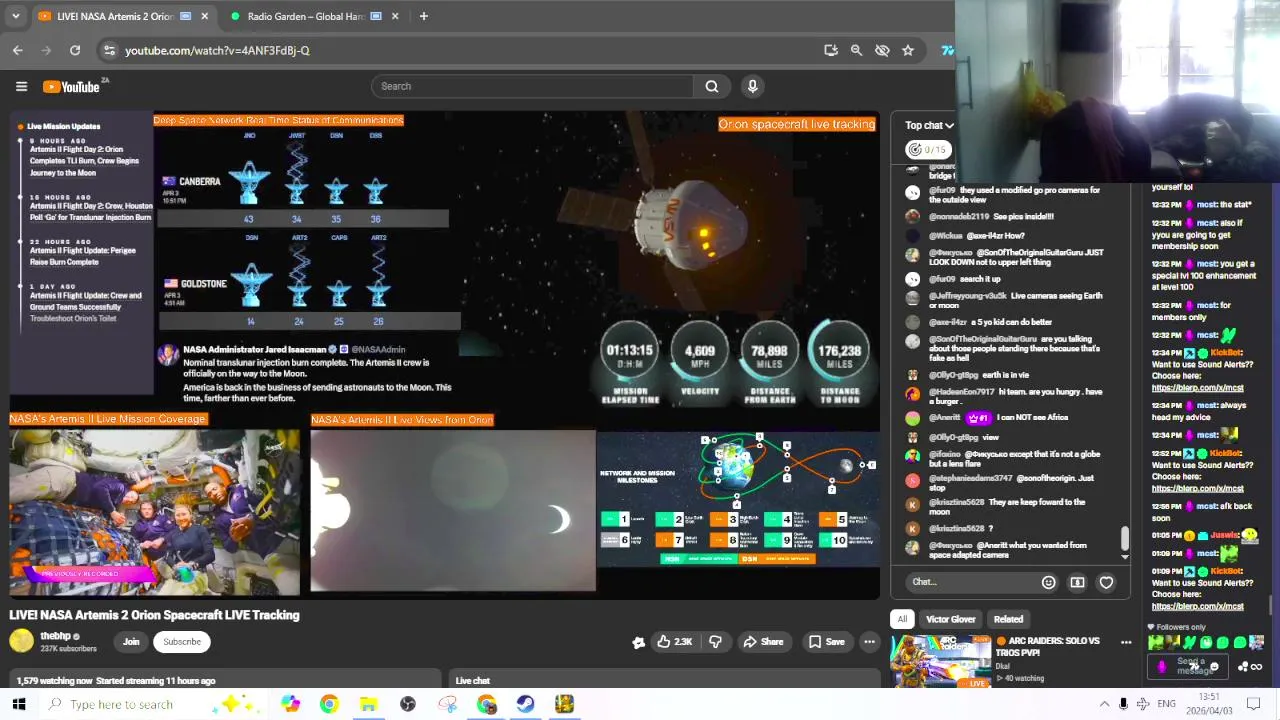1280x720 pixels.
Task: Bookmark this page with the star icon
Action: coord(908,50)
